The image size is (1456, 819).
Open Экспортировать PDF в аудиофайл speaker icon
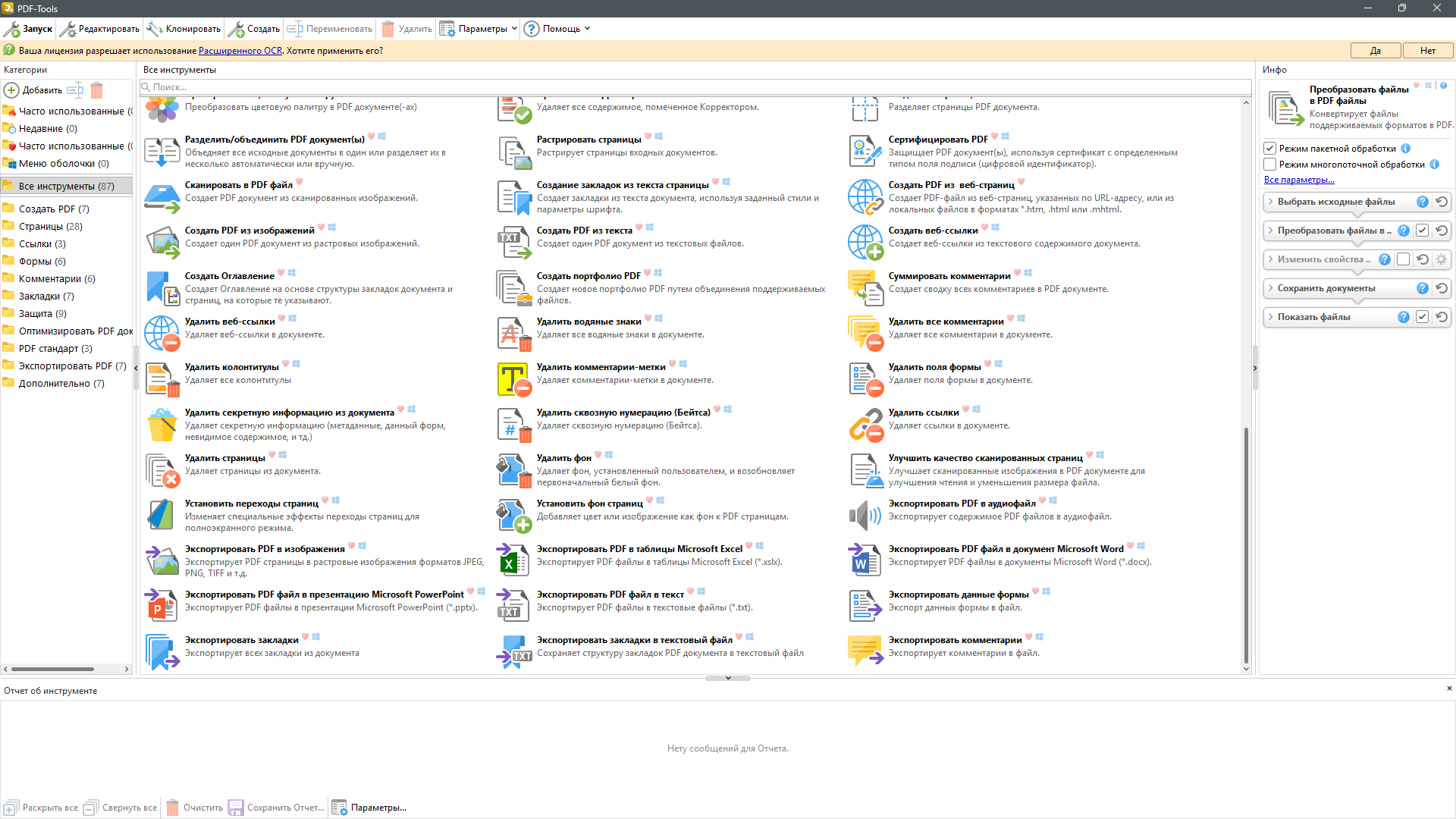pos(866,516)
